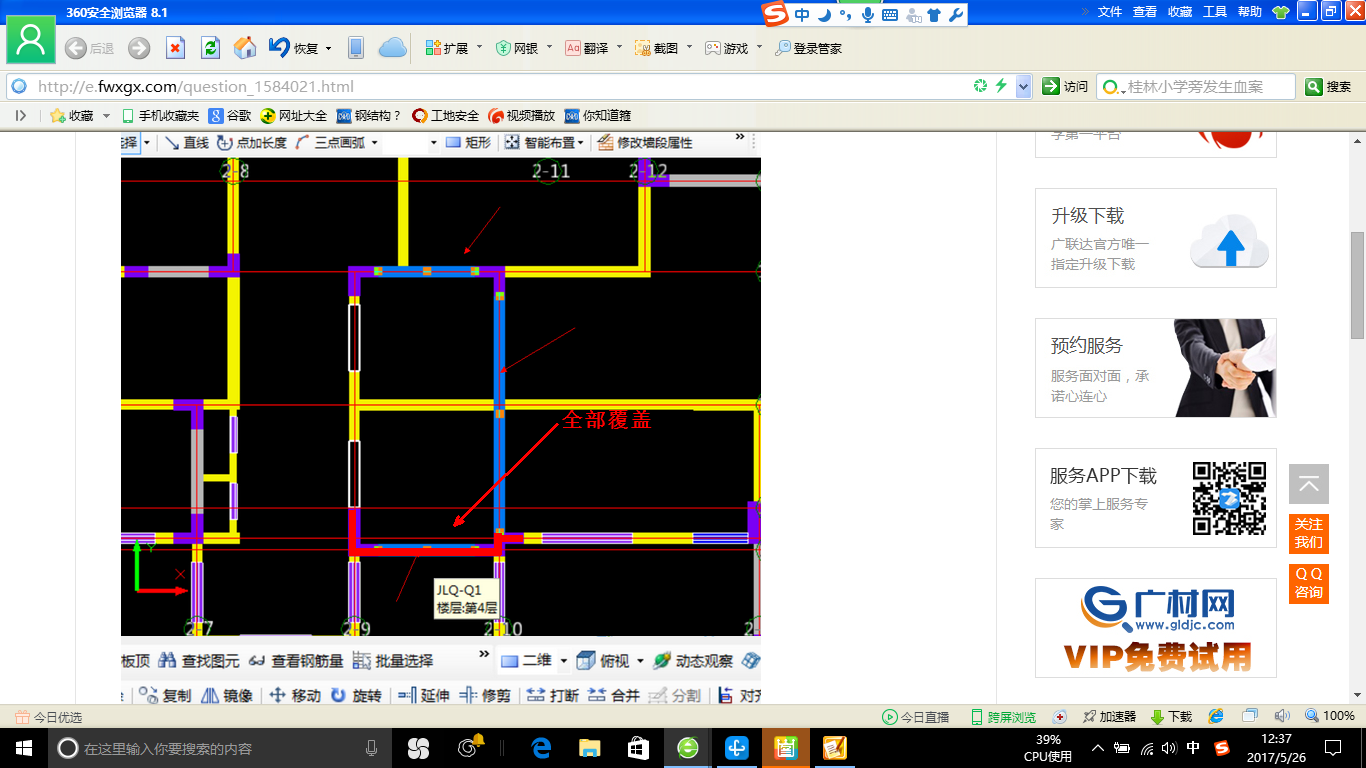This screenshot has height=768, width=1366.
Task: Click the QQ咨询 orange button
Action: (x=1309, y=583)
